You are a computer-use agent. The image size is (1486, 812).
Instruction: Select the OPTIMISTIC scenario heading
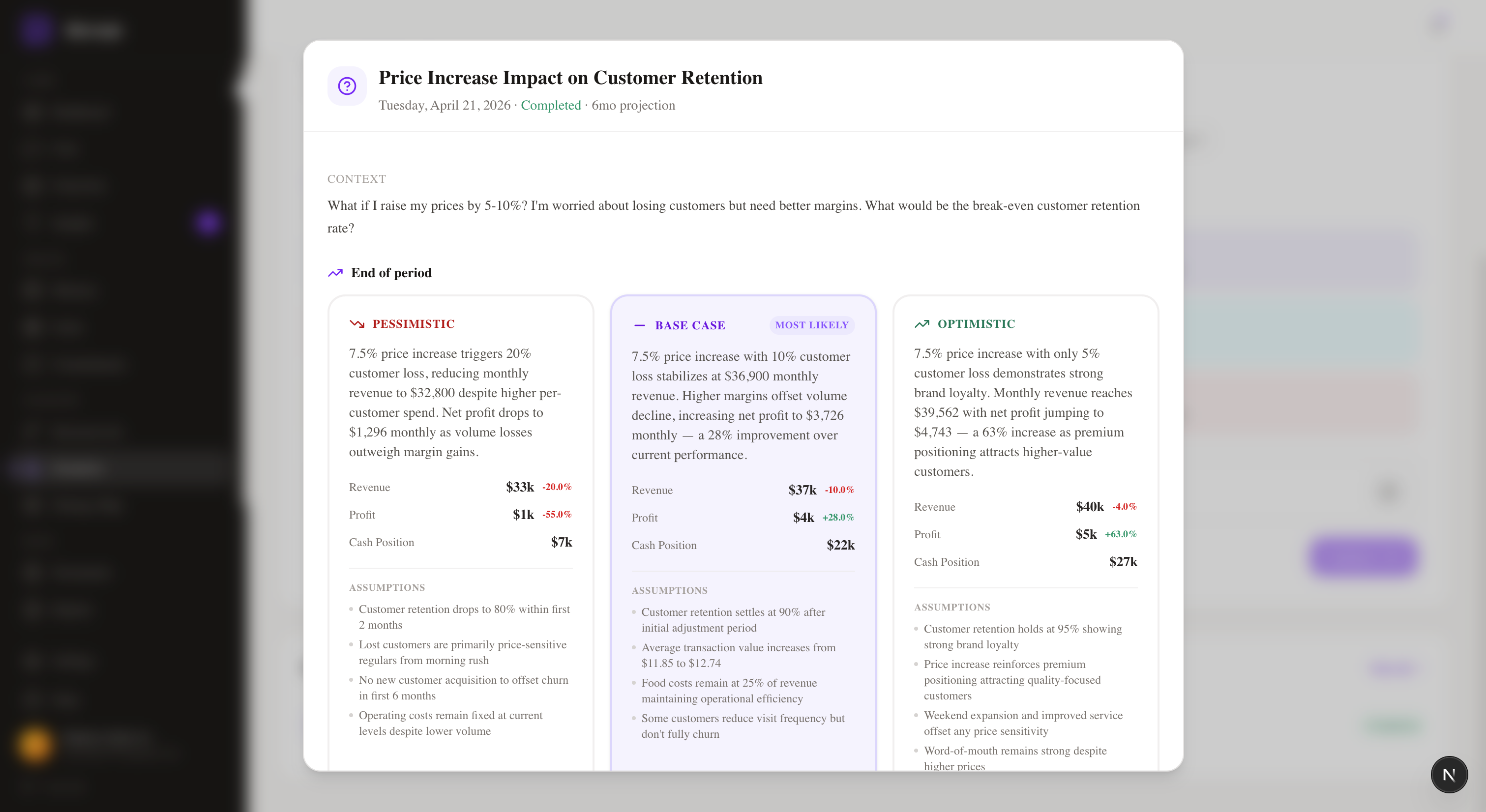click(976, 324)
